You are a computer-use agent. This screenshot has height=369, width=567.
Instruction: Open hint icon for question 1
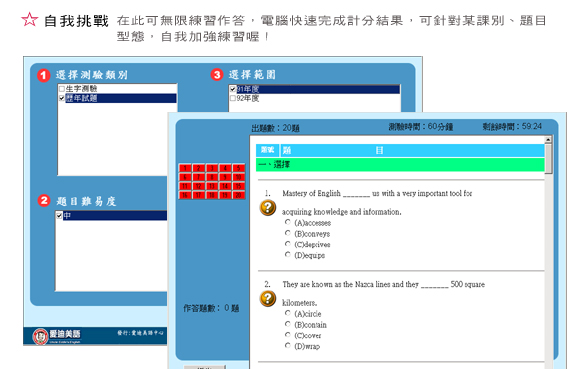coord(268,208)
